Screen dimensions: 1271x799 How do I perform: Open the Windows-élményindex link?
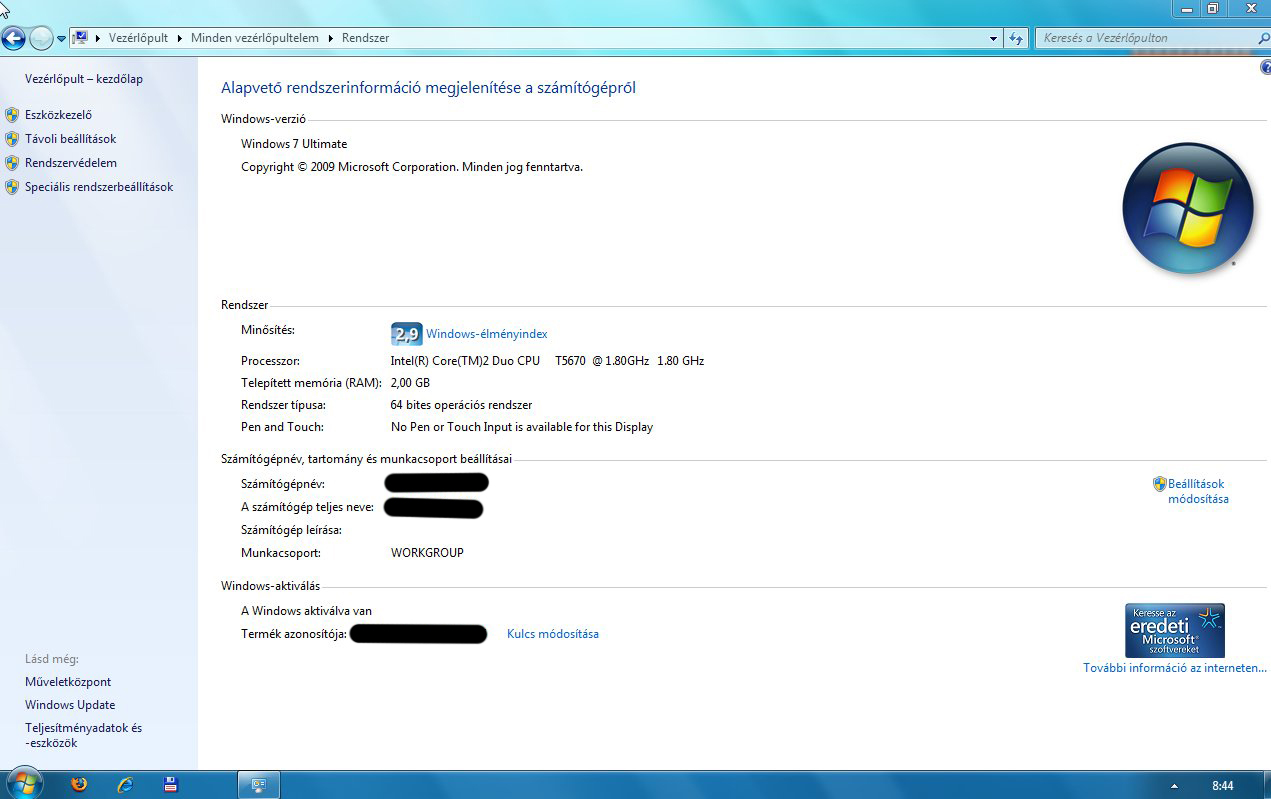point(487,334)
